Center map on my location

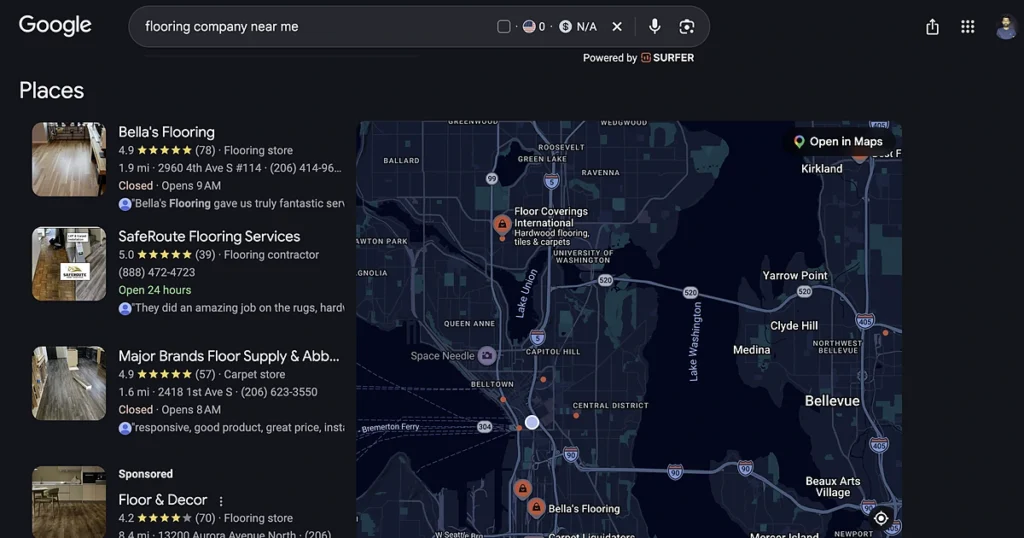click(881, 518)
